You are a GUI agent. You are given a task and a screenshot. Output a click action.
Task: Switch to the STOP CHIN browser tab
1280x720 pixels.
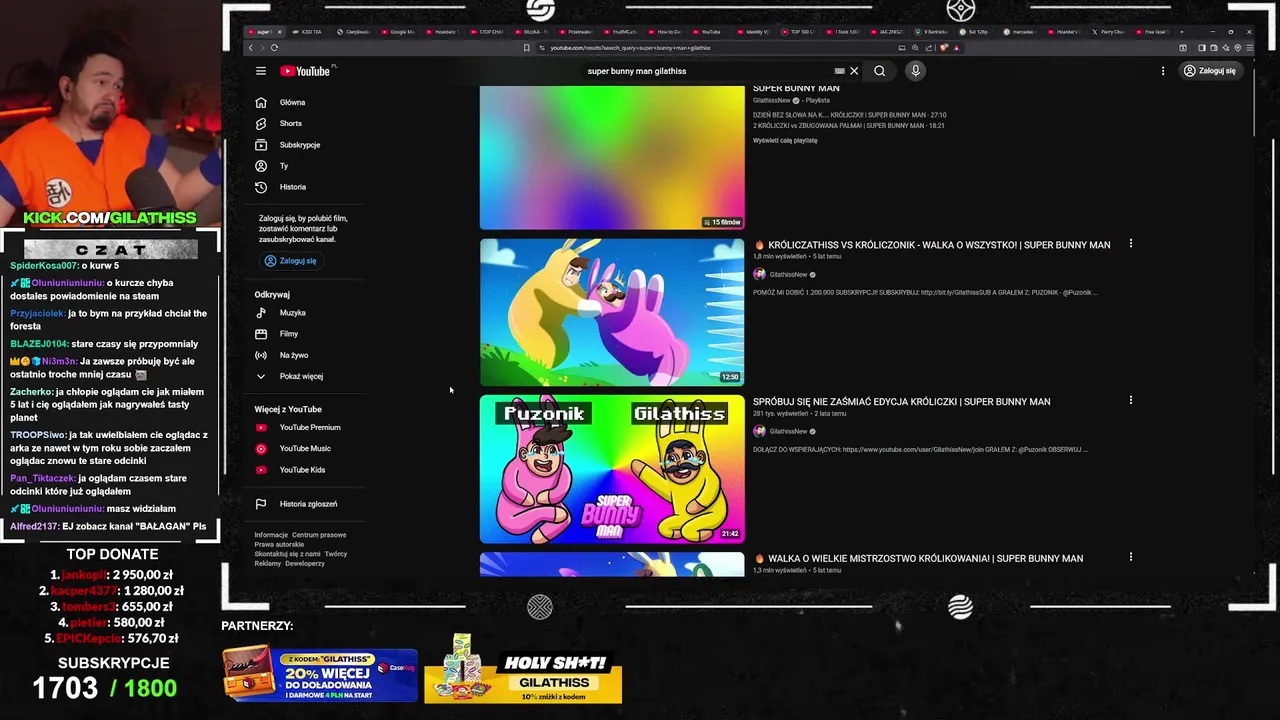tap(487, 32)
